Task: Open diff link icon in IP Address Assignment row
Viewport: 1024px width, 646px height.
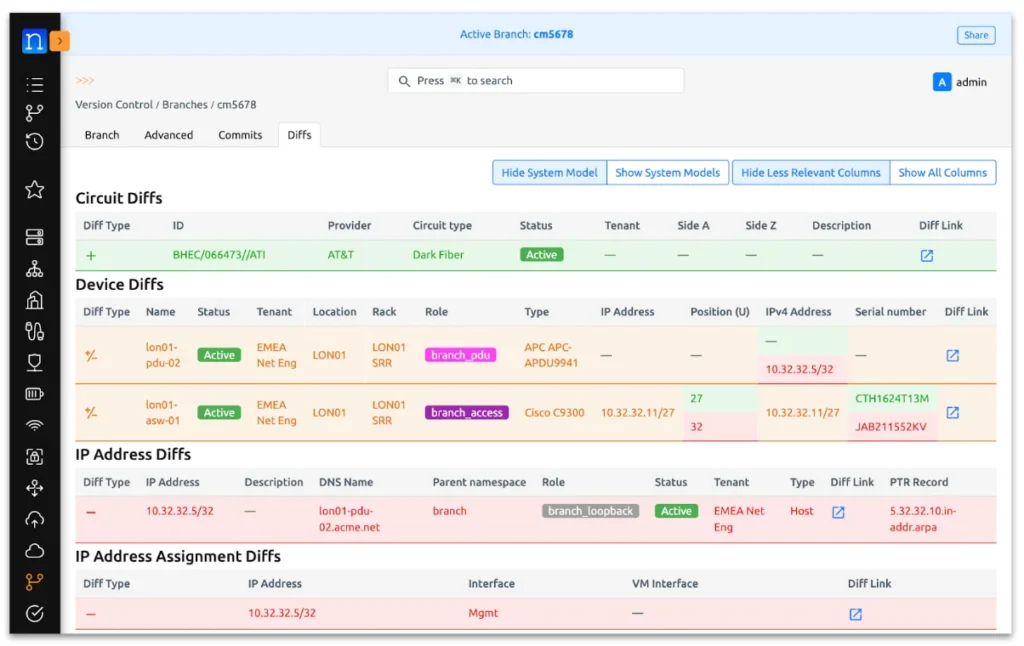Action: [855, 614]
